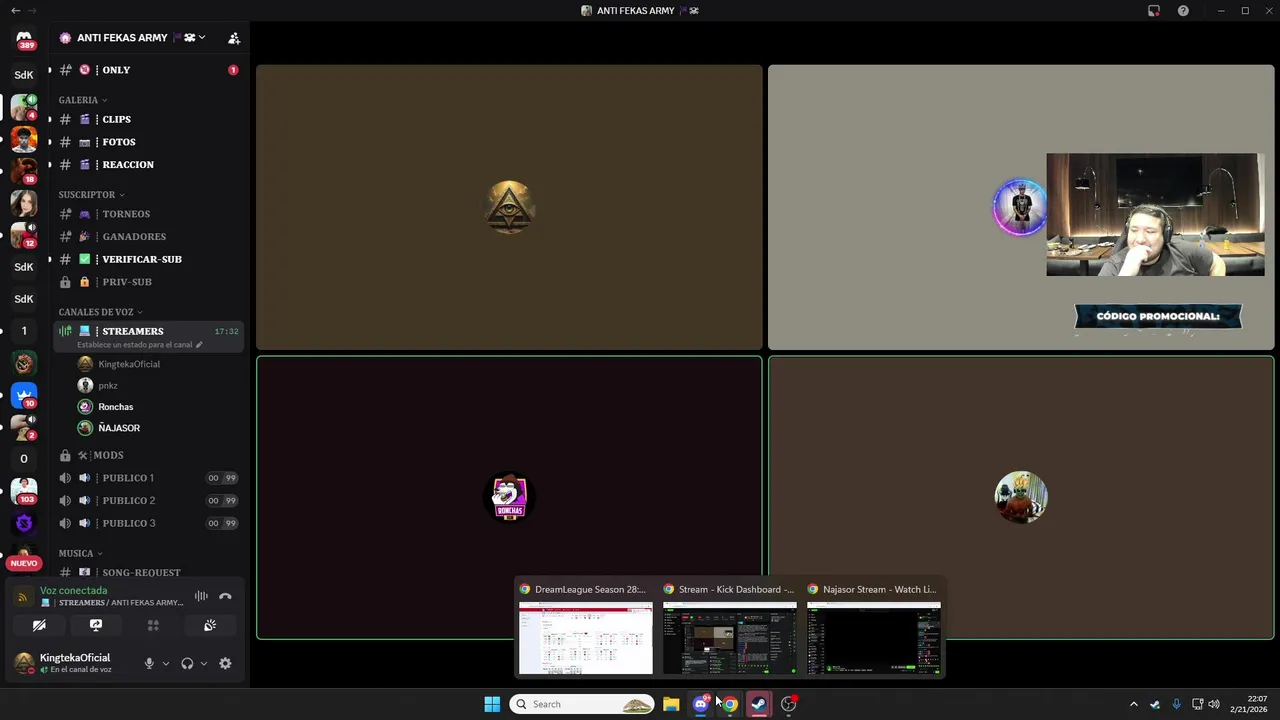The image size is (1280, 720).
Task: Toggle deafen with the headphones icon
Action: pyautogui.click(x=187, y=663)
